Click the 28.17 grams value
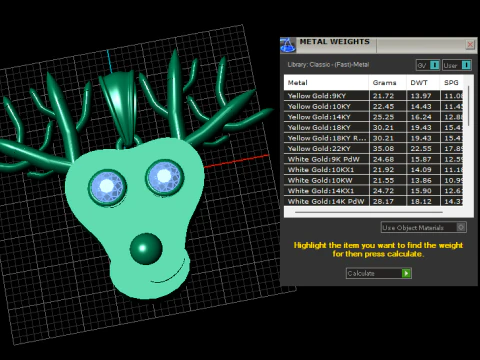The height and width of the screenshot is (360, 480). pyautogui.click(x=383, y=202)
